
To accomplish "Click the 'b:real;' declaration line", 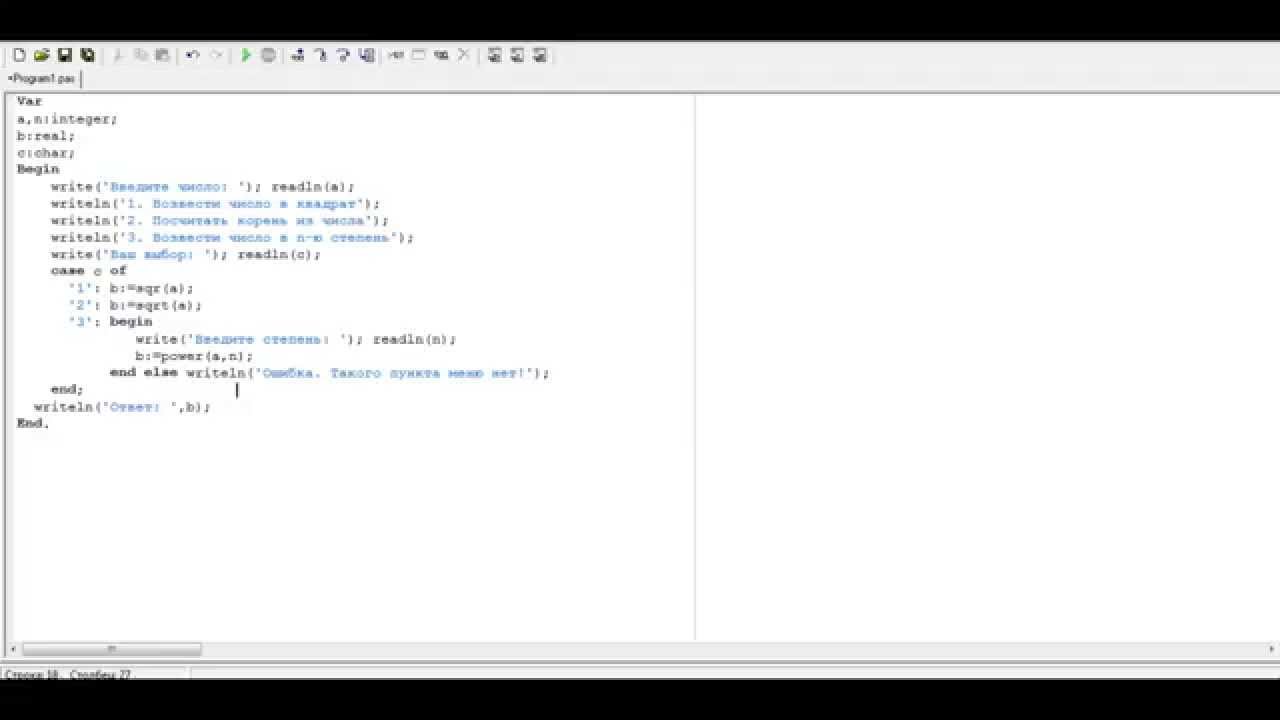I will [x=46, y=136].
